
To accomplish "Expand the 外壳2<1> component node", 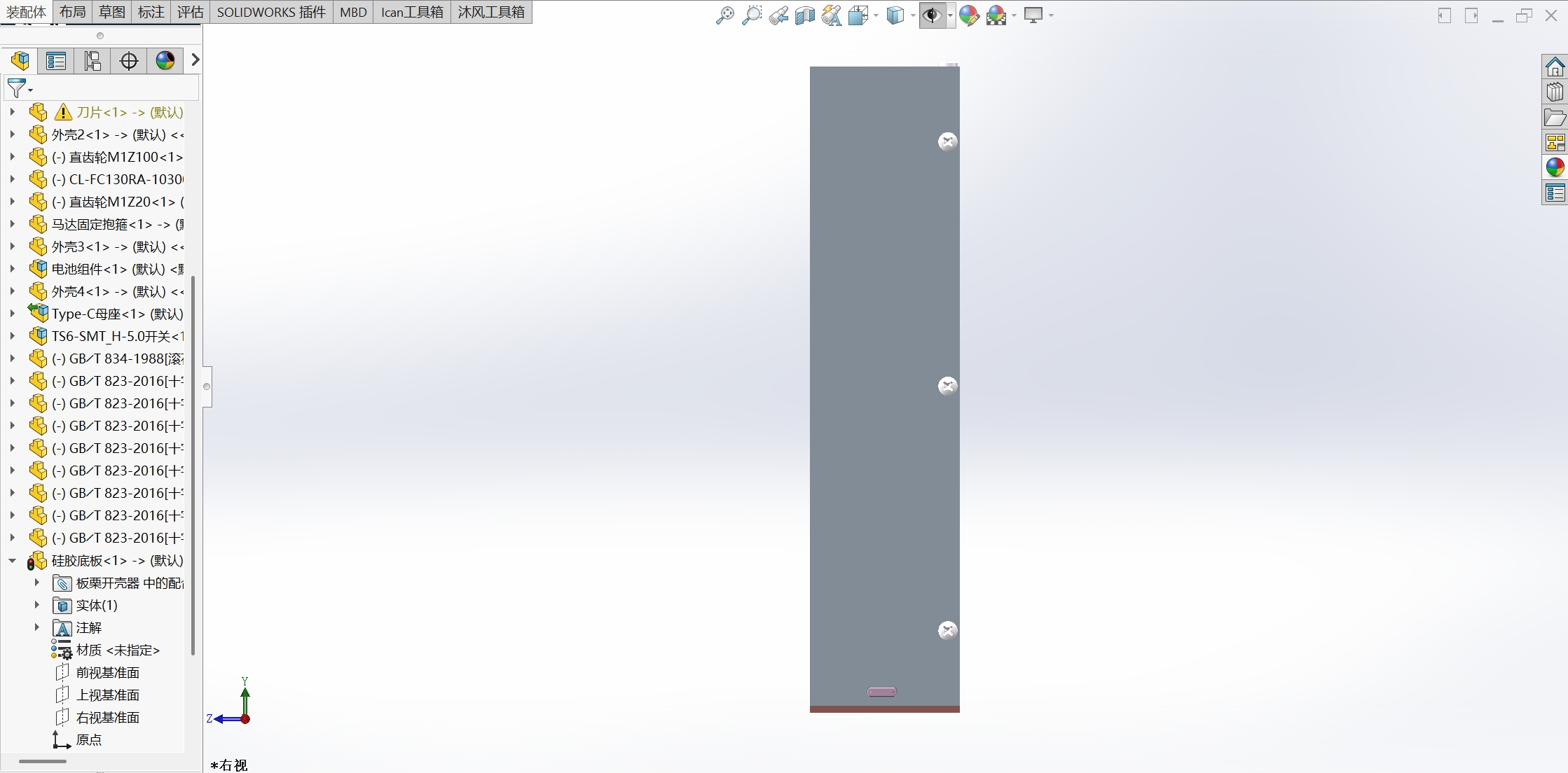I will pyautogui.click(x=12, y=134).
